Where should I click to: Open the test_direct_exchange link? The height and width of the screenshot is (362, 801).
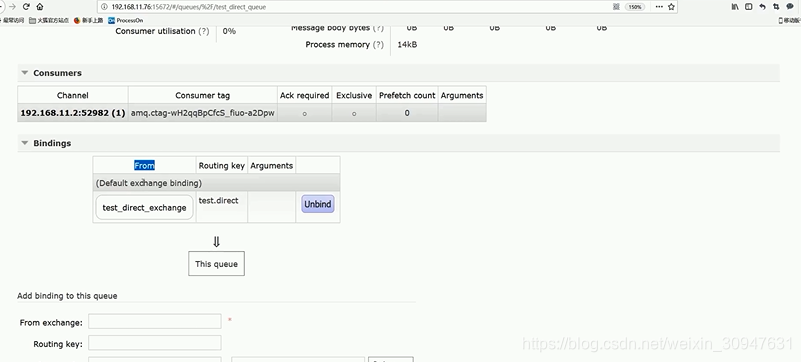tap(145, 208)
